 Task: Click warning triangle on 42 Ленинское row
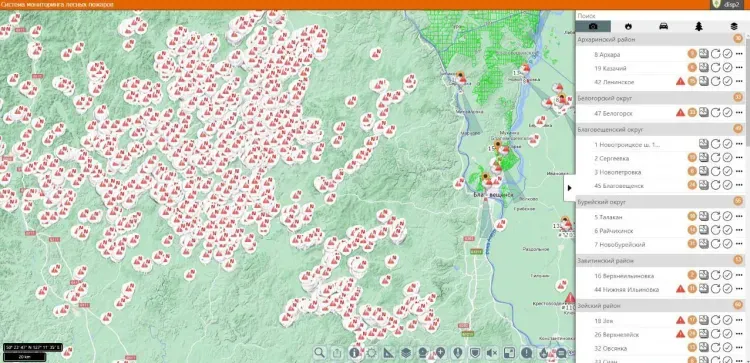tap(680, 82)
